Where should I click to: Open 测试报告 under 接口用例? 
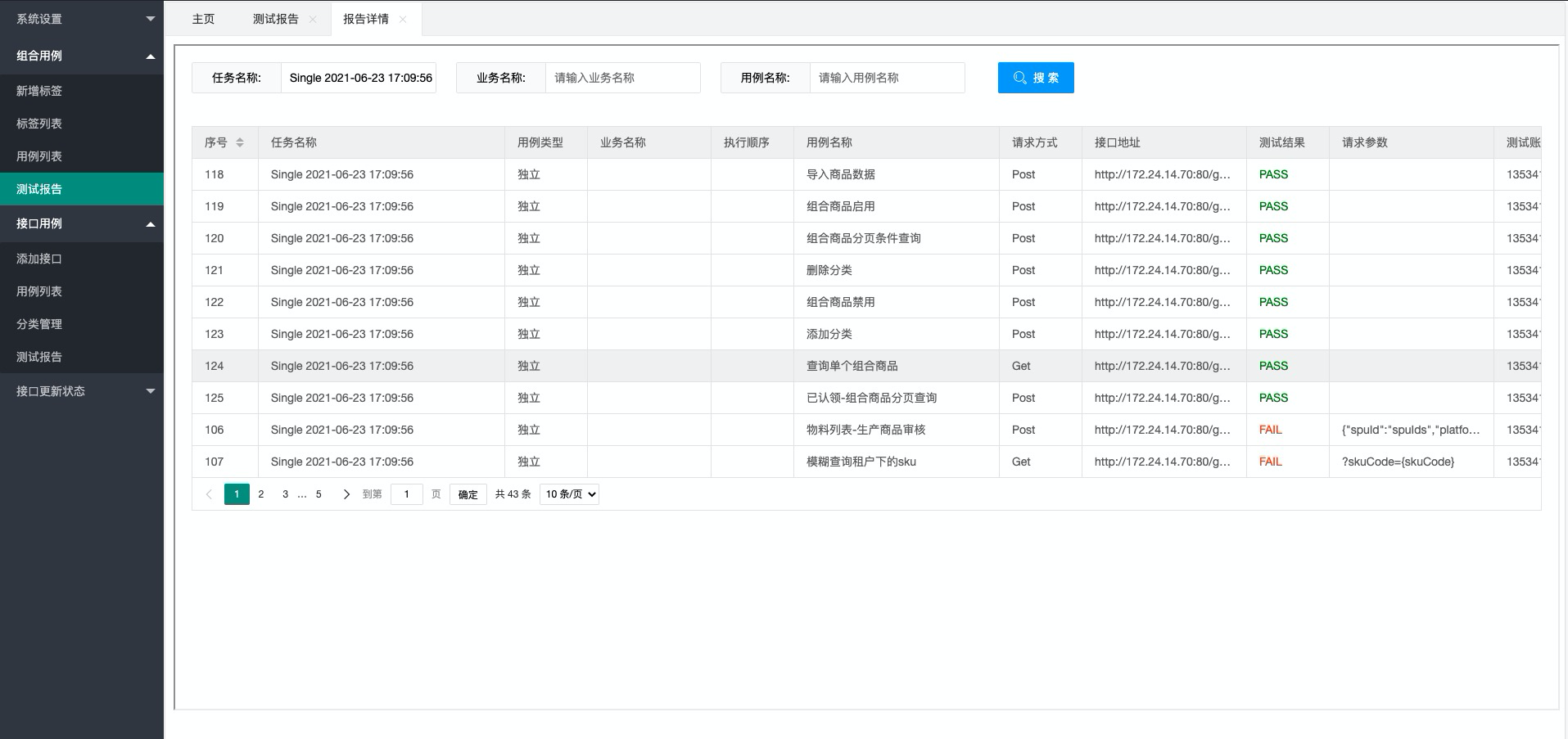click(82, 357)
